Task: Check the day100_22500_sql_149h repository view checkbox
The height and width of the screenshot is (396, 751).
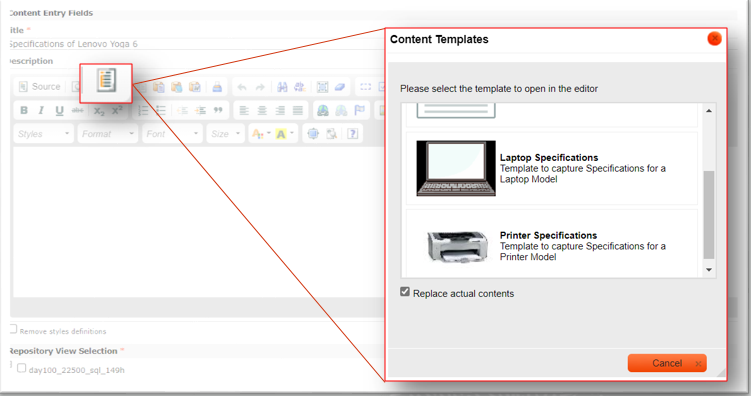Action: [22, 368]
